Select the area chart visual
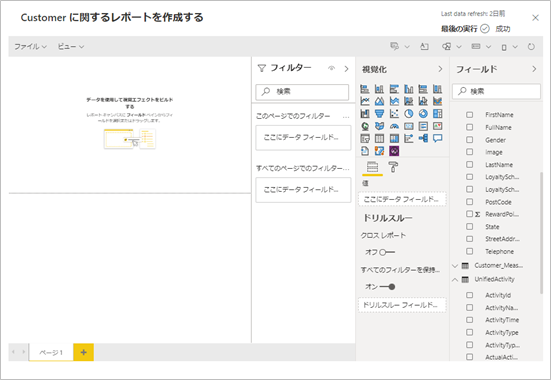The width and height of the screenshot is (551, 380). (x=379, y=101)
